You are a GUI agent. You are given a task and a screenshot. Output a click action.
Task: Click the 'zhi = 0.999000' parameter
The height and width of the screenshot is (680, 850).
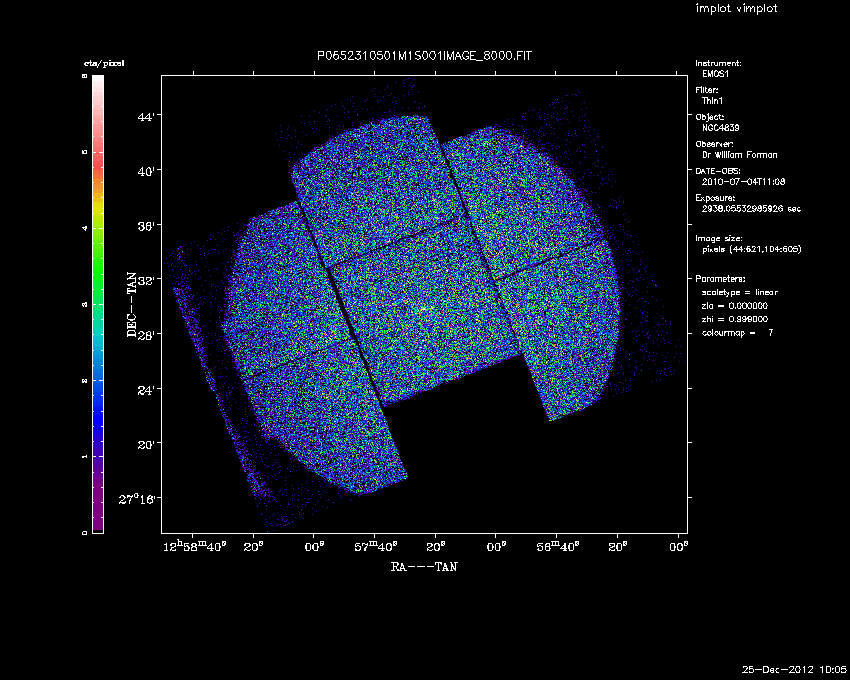(735, 319)
